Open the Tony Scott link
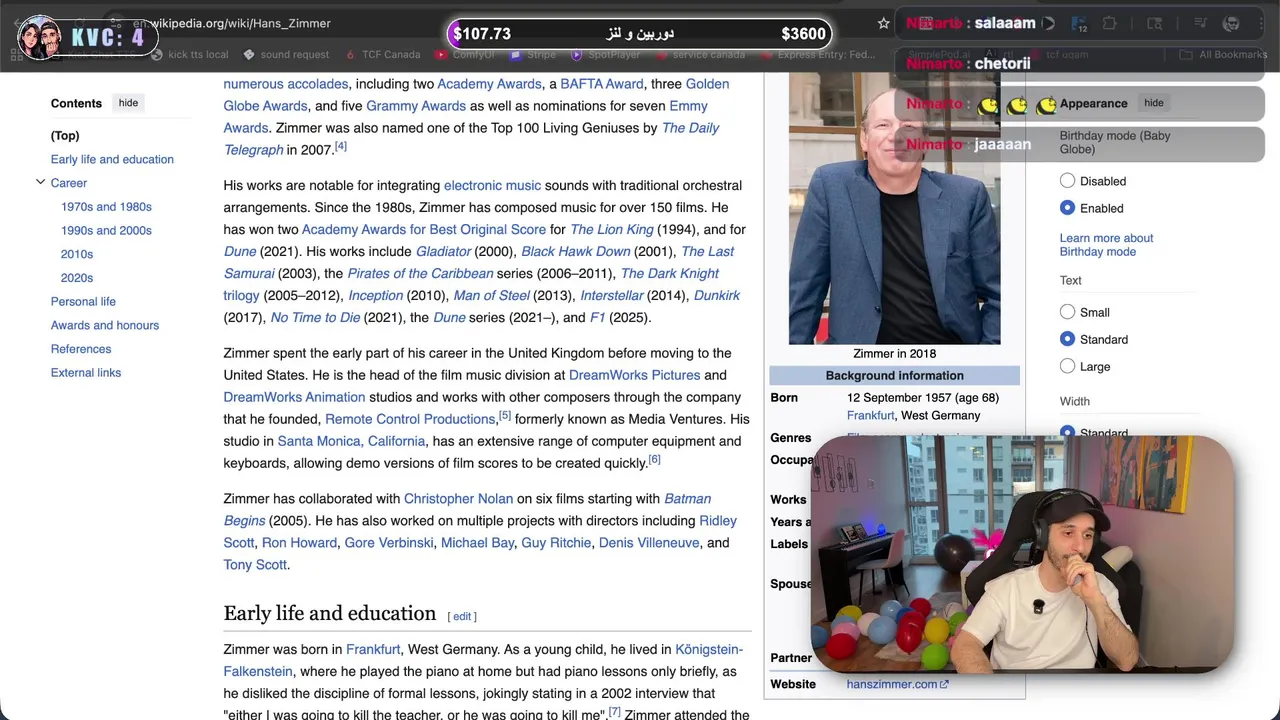This screenshot has width=1280, height=720. click(255, 565)
